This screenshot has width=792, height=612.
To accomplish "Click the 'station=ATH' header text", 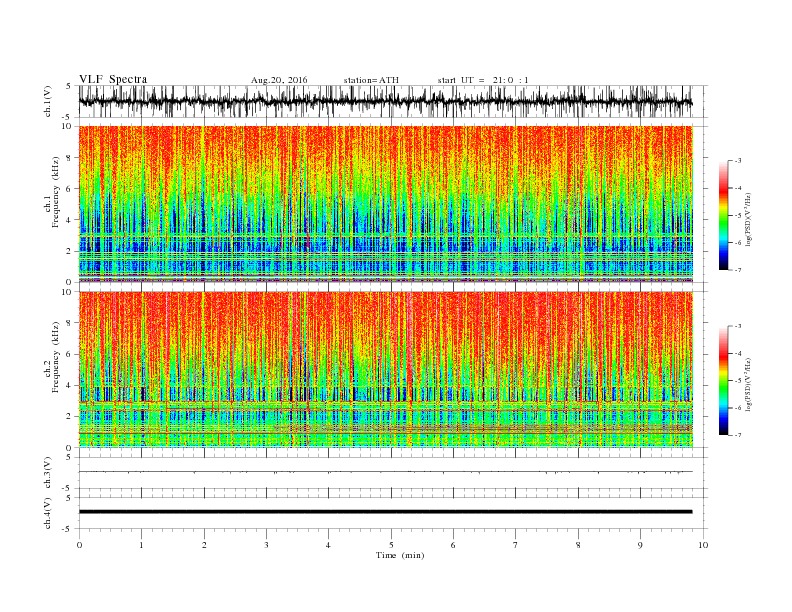I will click(x=371, y=80).
